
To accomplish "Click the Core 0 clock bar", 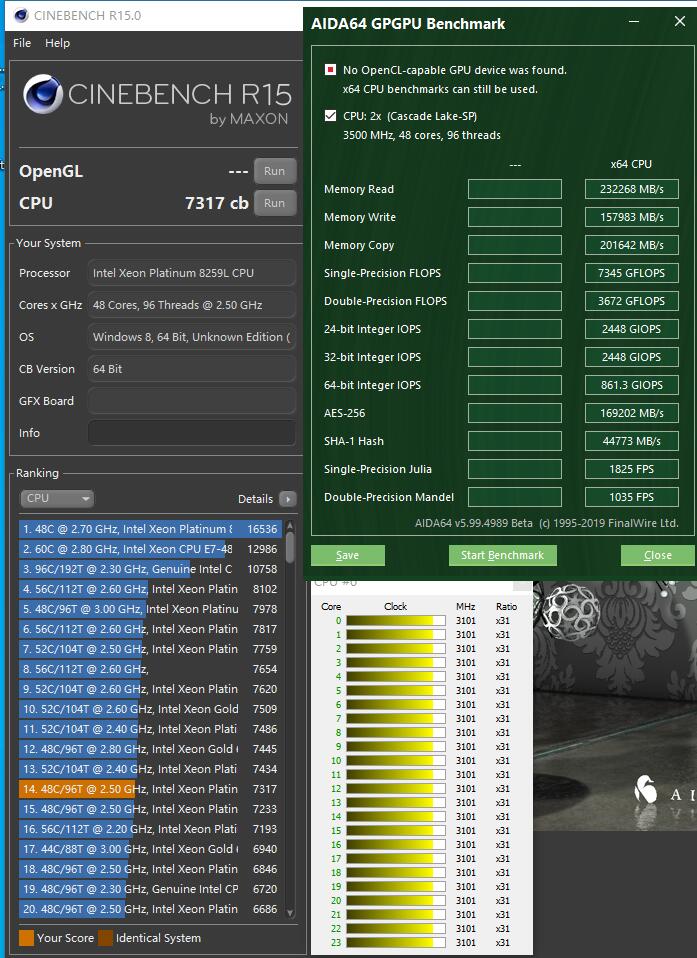I will coord(396,621).
